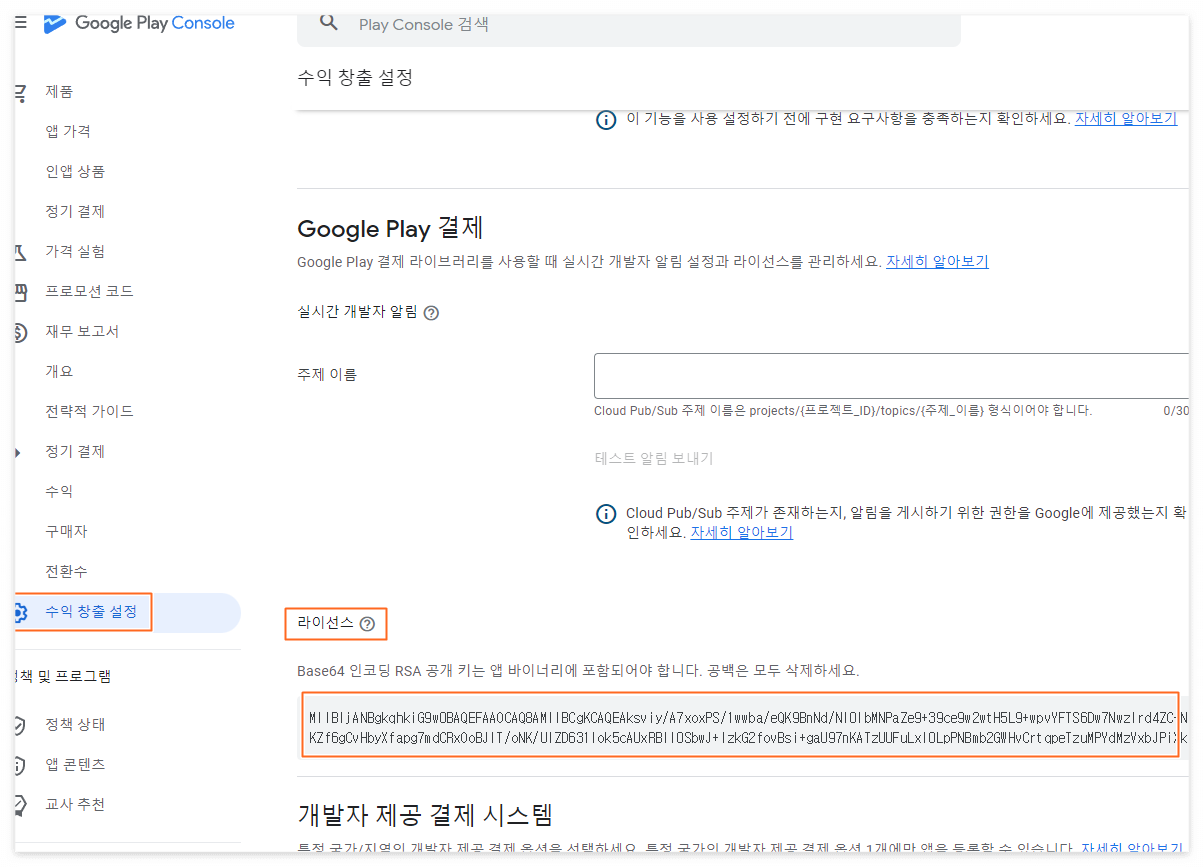1204x867 pixels.
Task: Click help icon next to 실시간 개발자 알림
Action: click(431, 312)
